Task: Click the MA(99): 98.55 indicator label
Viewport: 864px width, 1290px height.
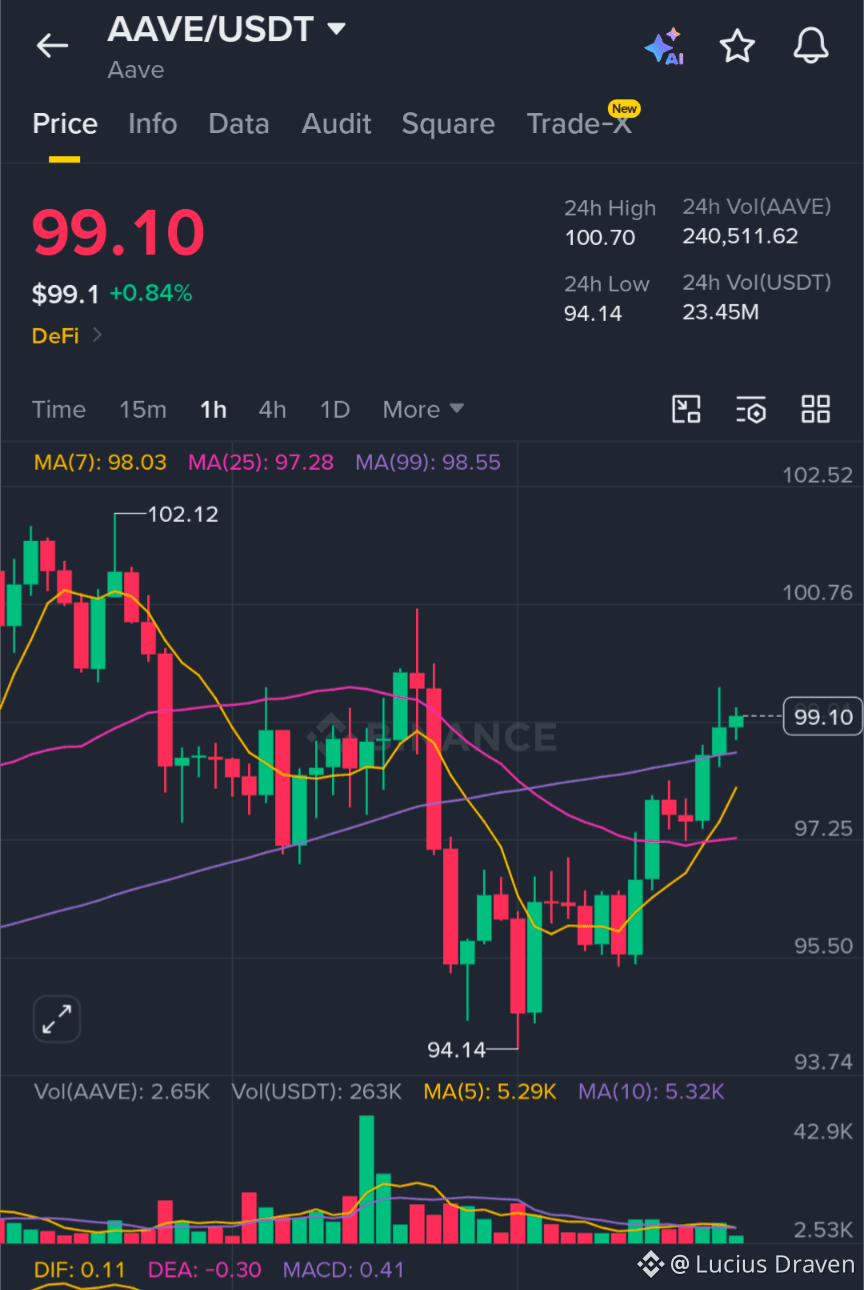Action: (428, 463)
